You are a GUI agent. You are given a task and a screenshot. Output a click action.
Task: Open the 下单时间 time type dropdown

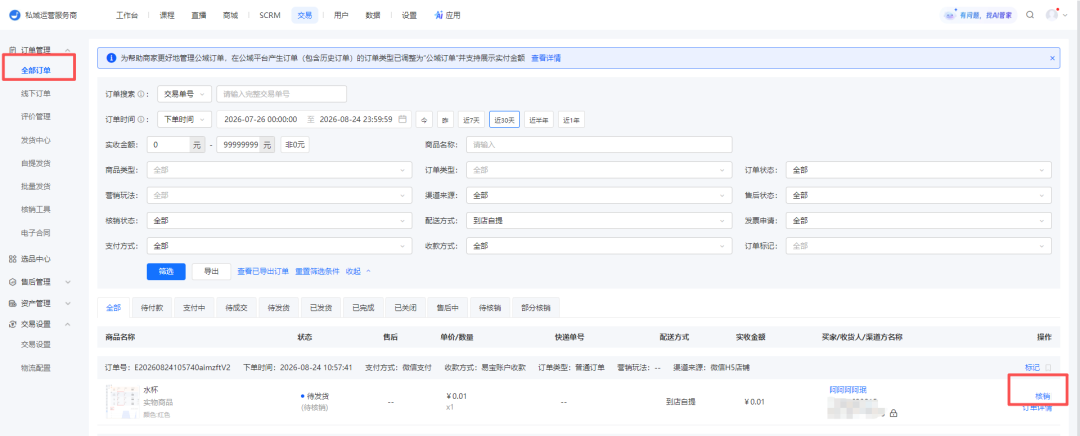(185, 119)
